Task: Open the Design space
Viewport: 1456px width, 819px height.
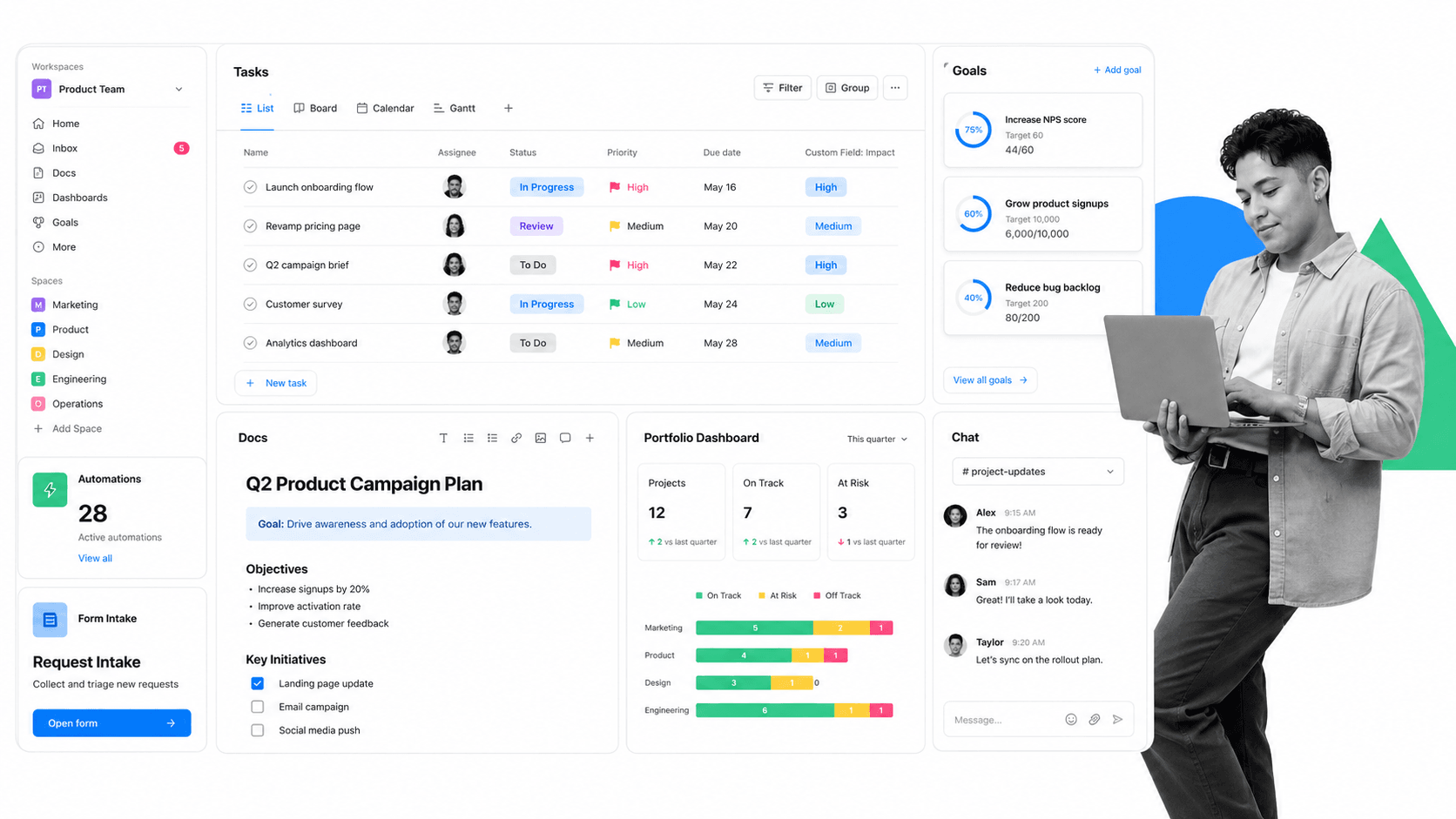Action: (57, 354)
